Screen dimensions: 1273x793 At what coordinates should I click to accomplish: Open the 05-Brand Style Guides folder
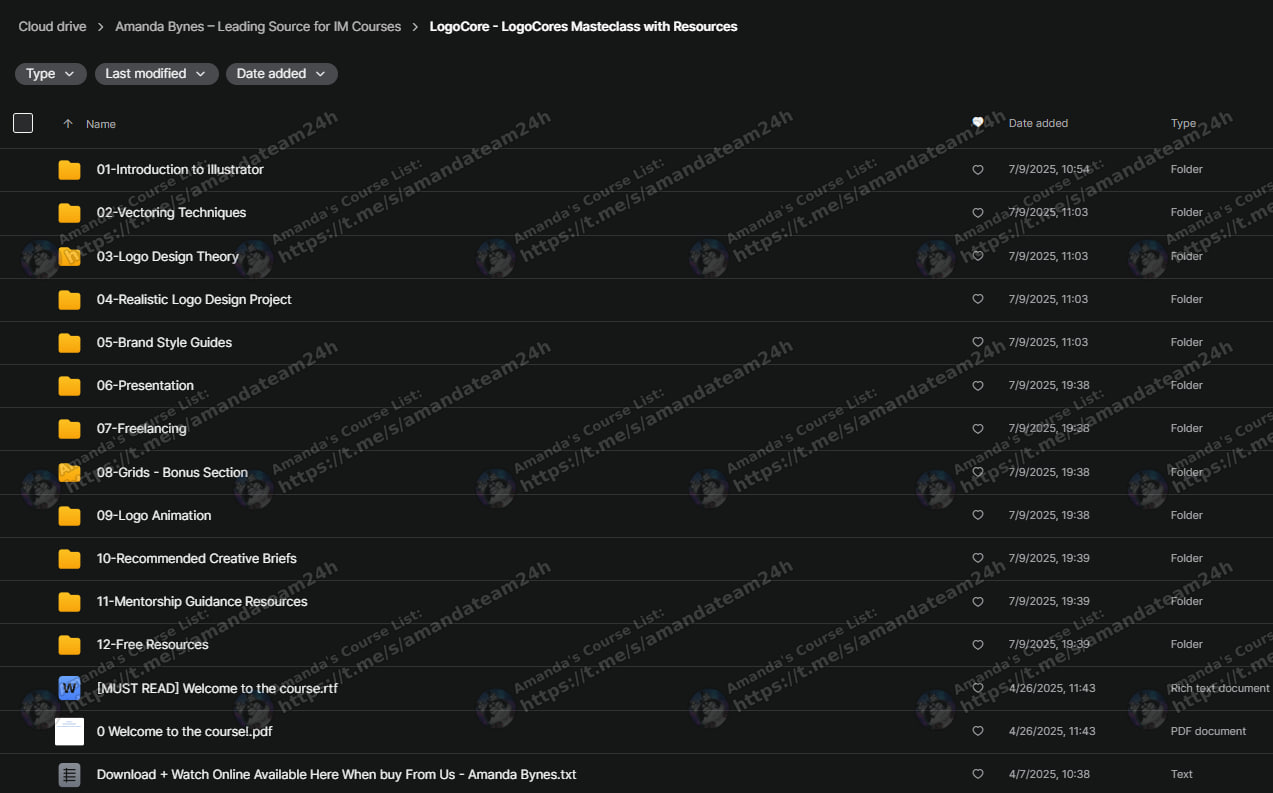[163, 342]
